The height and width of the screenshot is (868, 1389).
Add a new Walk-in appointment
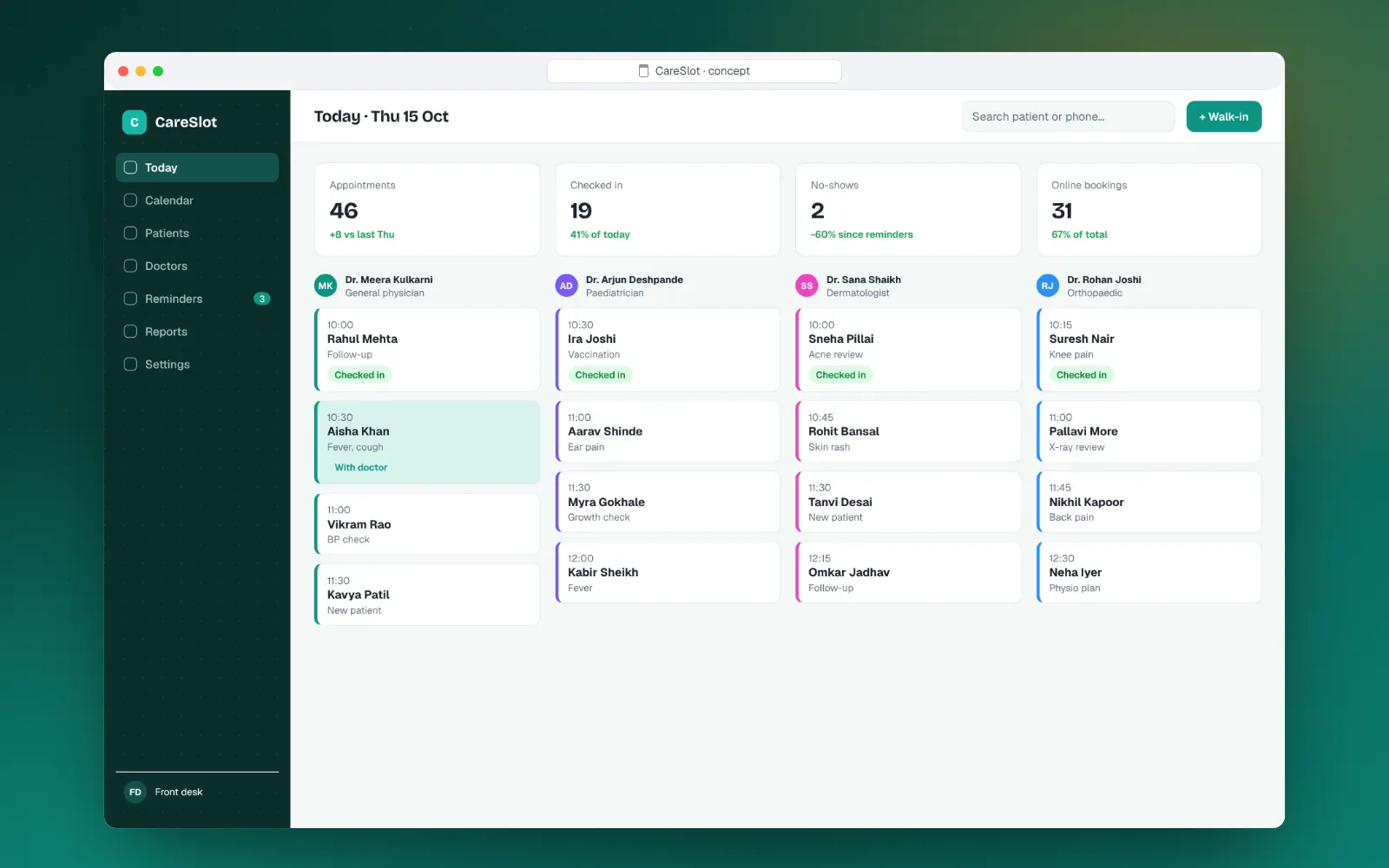(1223, 116)
